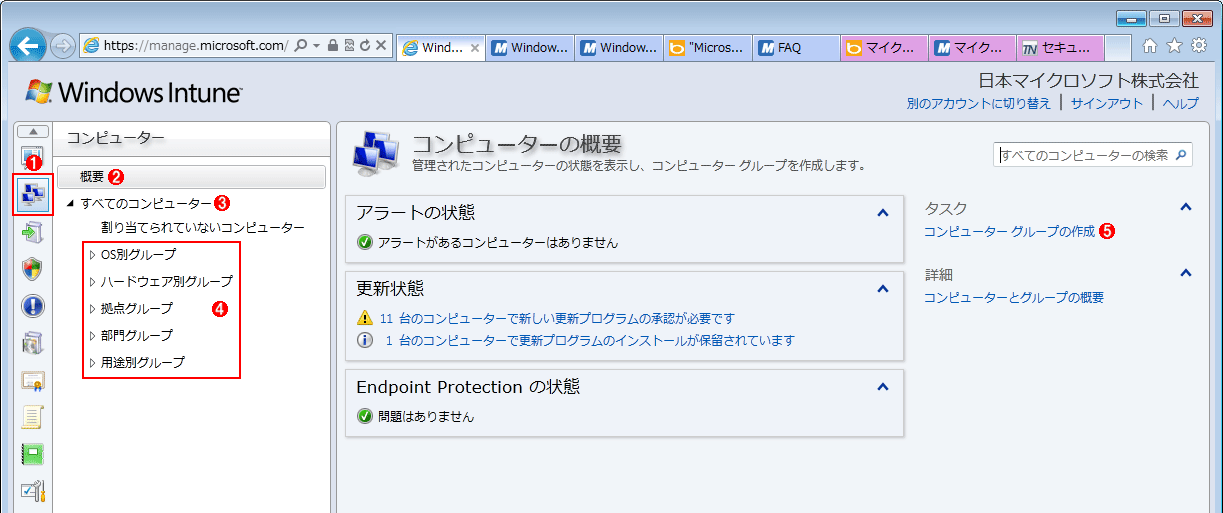Open the System Overview workspace icon

[x=32, y=154]
